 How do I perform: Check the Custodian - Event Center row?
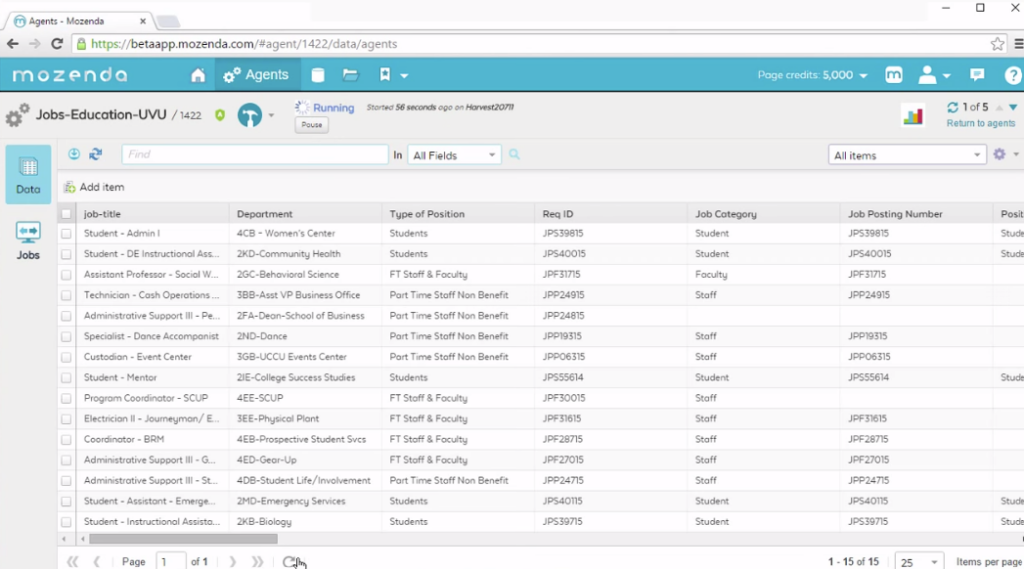(66, 357)
